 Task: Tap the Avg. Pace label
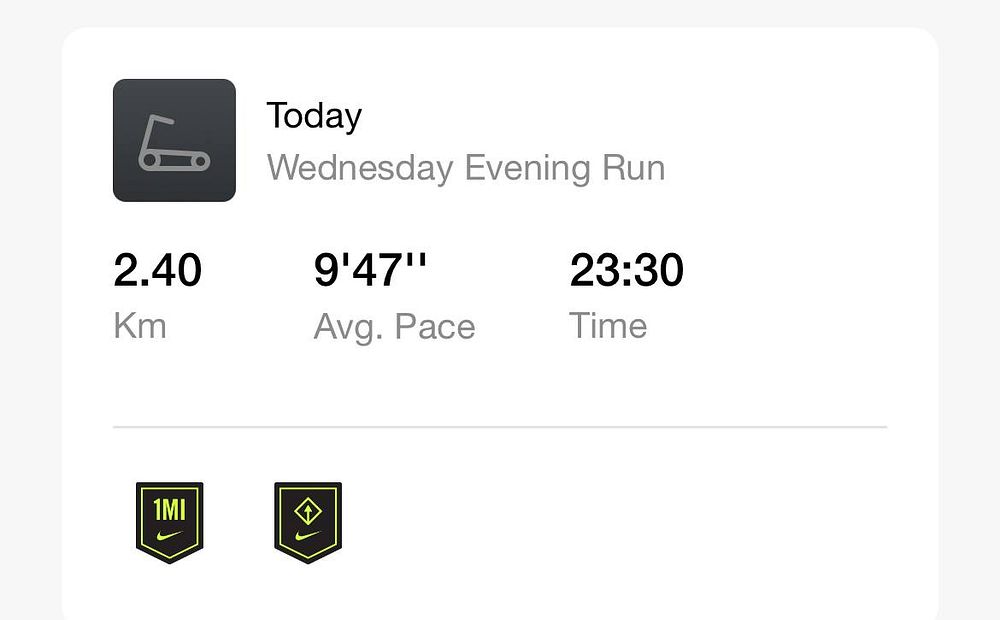pyautogui.click(x=394, y=326)
